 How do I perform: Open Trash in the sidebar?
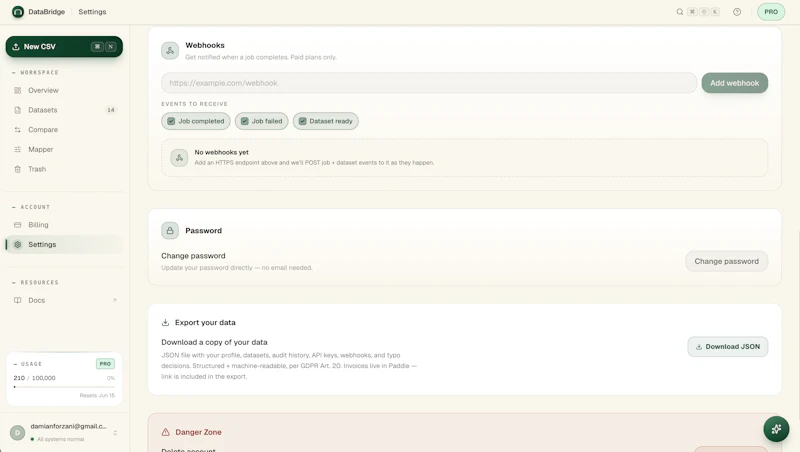(64, 169)
